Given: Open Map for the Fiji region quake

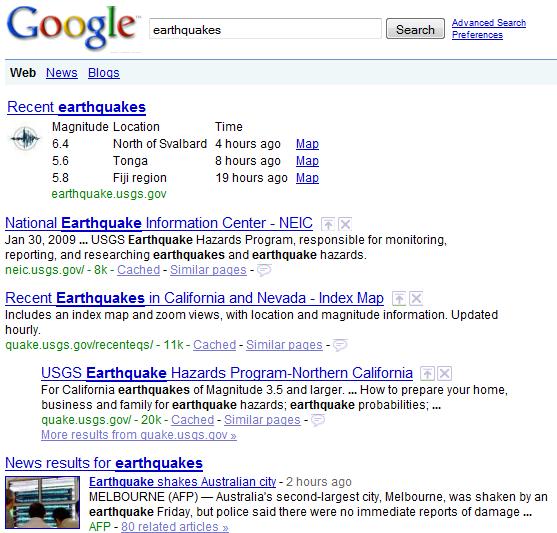Looking at the screenshot, I should coord(307,178).
